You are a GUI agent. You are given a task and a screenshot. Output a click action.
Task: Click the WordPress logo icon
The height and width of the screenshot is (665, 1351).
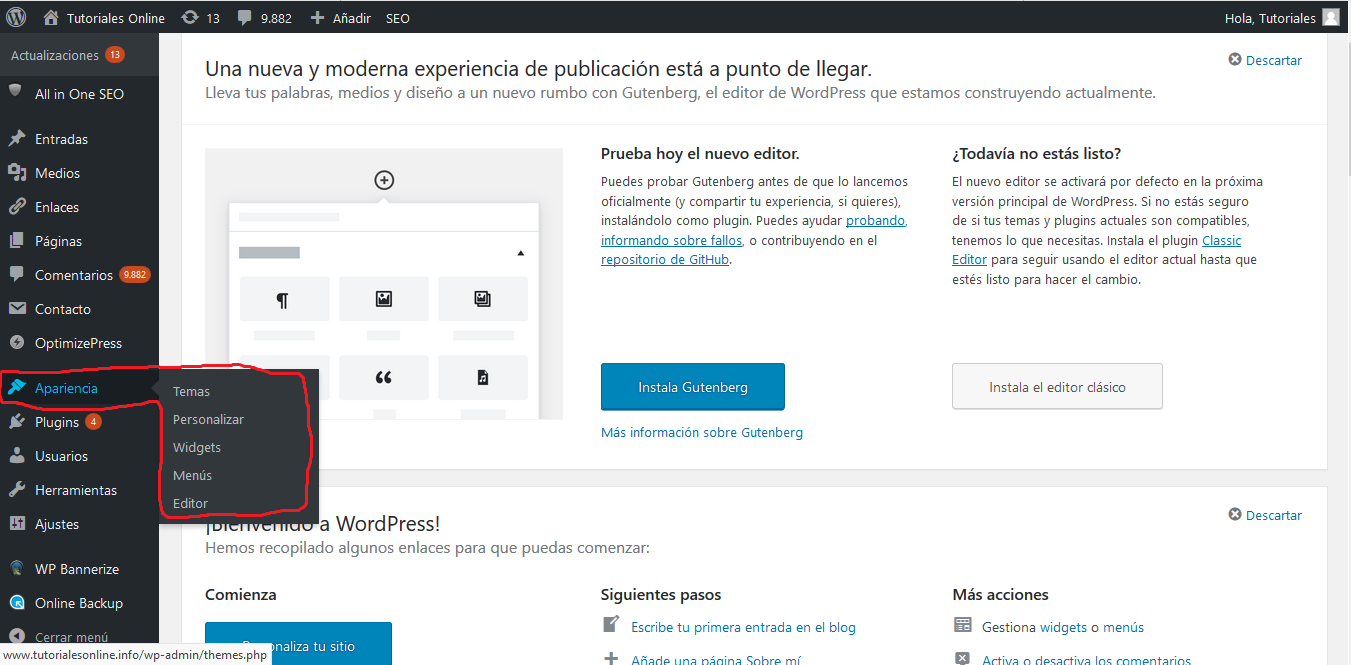16,17
